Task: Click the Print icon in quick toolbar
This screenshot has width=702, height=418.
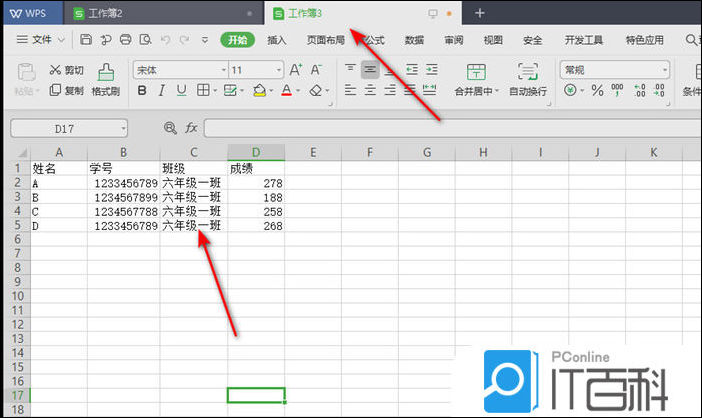Action: pos(126,39)
